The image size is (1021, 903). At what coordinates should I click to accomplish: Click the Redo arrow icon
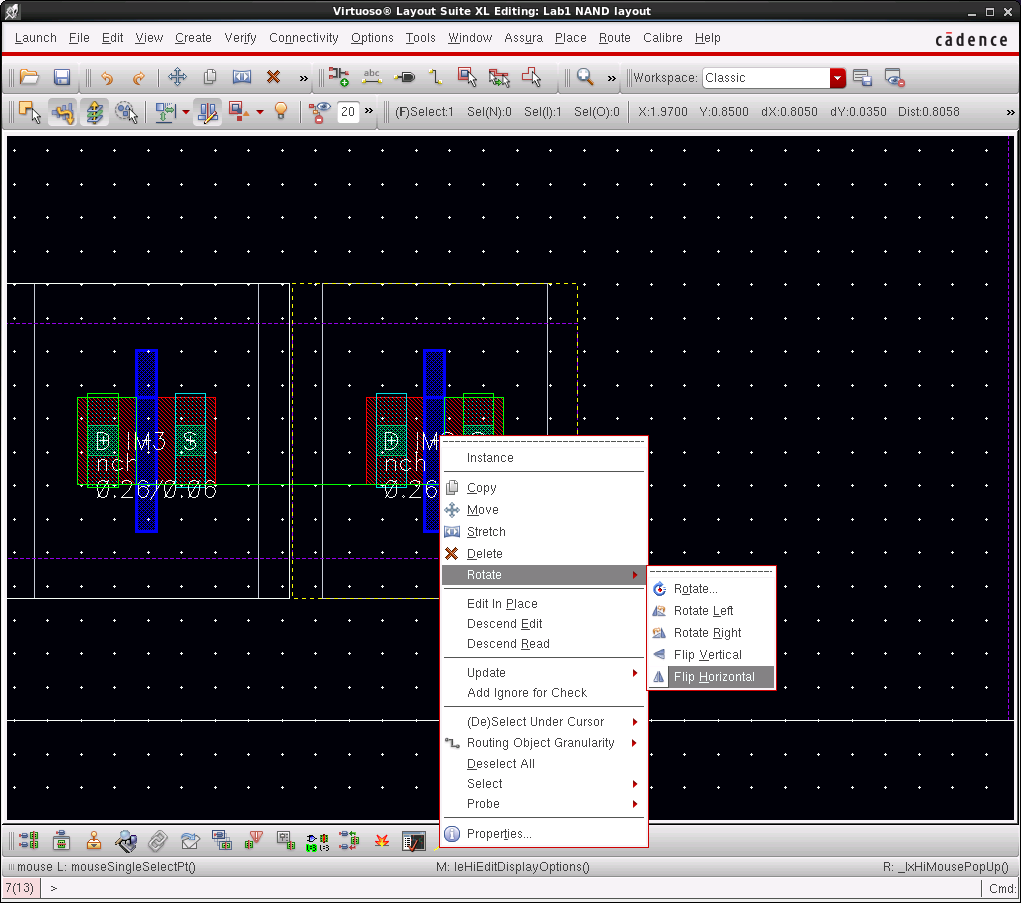139,78
